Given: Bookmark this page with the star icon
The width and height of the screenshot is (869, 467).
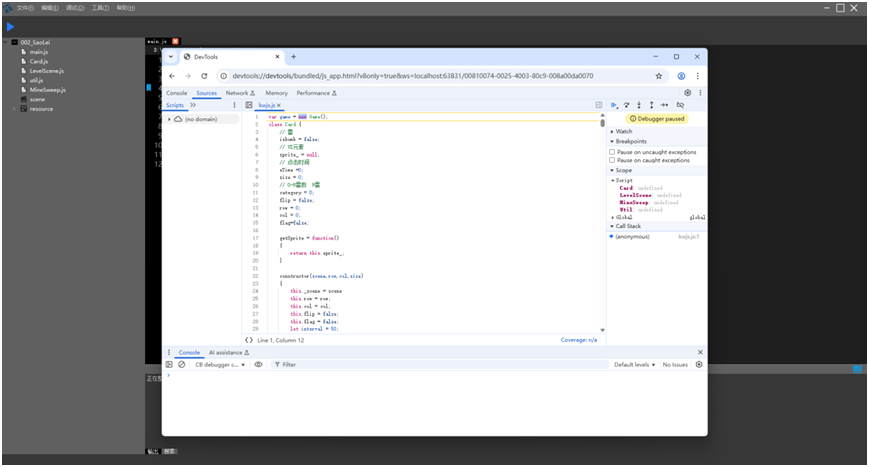Looking at the screenshot, I should click(658, 76).
